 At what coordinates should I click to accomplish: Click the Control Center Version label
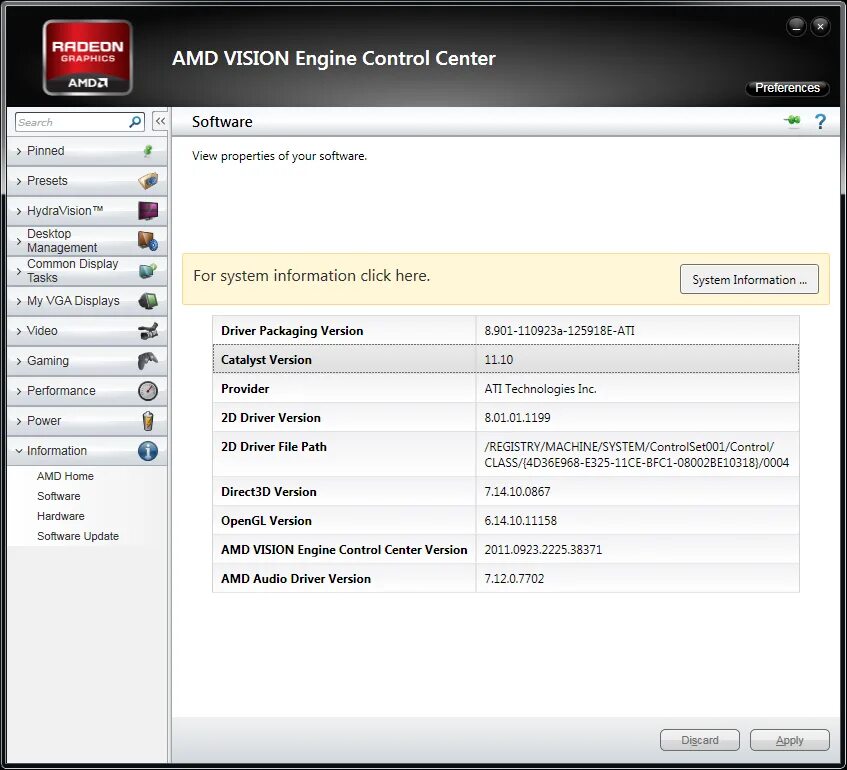click(x=344, y=550)
